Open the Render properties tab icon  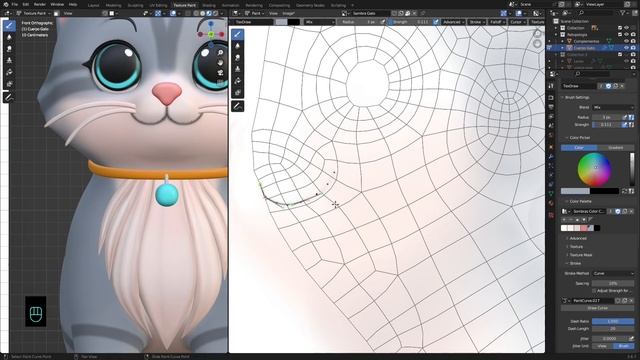click(551, 98)
